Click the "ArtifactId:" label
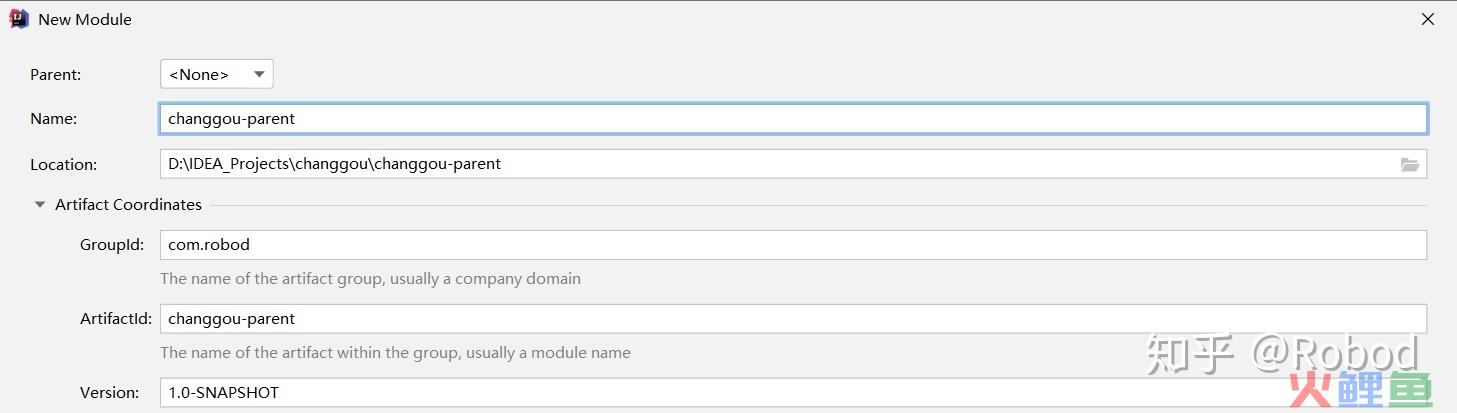Viewport: 1457px width, 413px height. click(x=116, y=319)
